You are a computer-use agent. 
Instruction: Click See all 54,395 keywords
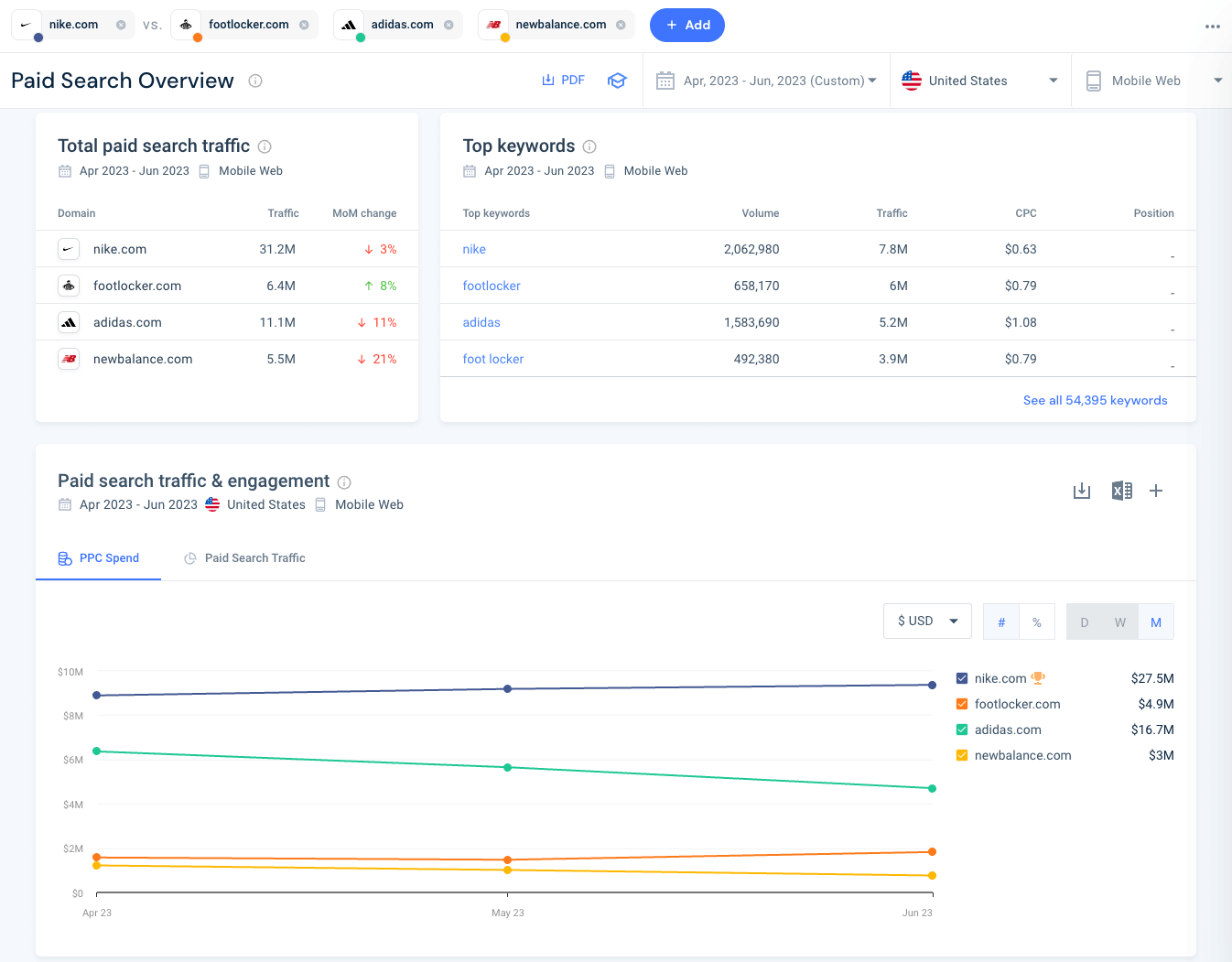pos(1095,400)
